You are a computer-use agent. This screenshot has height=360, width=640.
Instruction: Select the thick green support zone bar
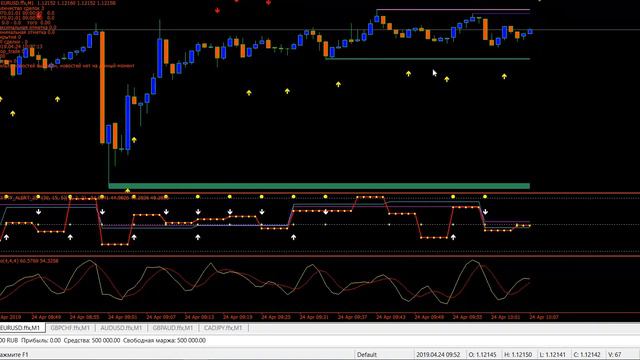click(x=319, y=186)
